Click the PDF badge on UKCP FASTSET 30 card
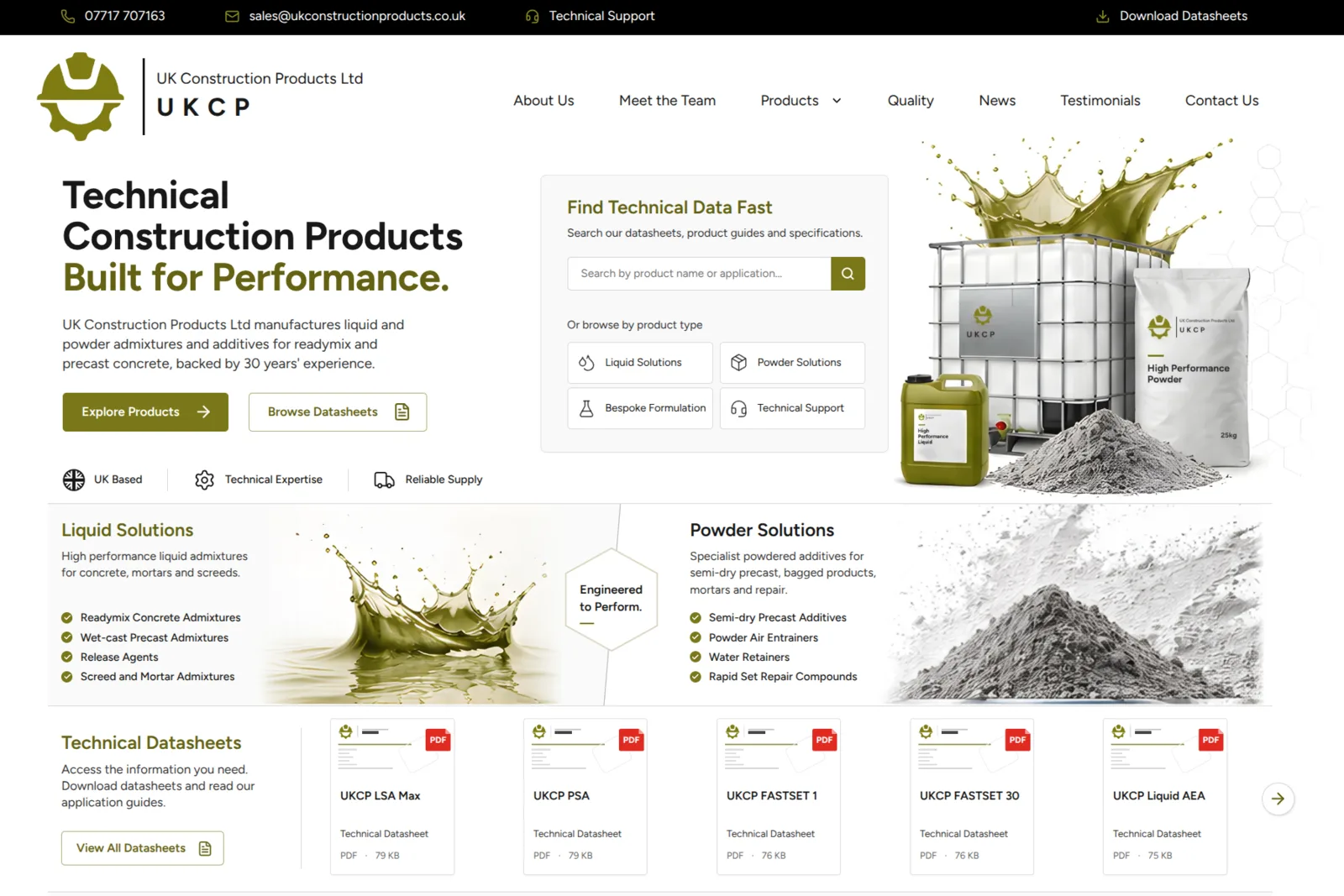The image size is (1344, 896). click(x=1017, y=740)
